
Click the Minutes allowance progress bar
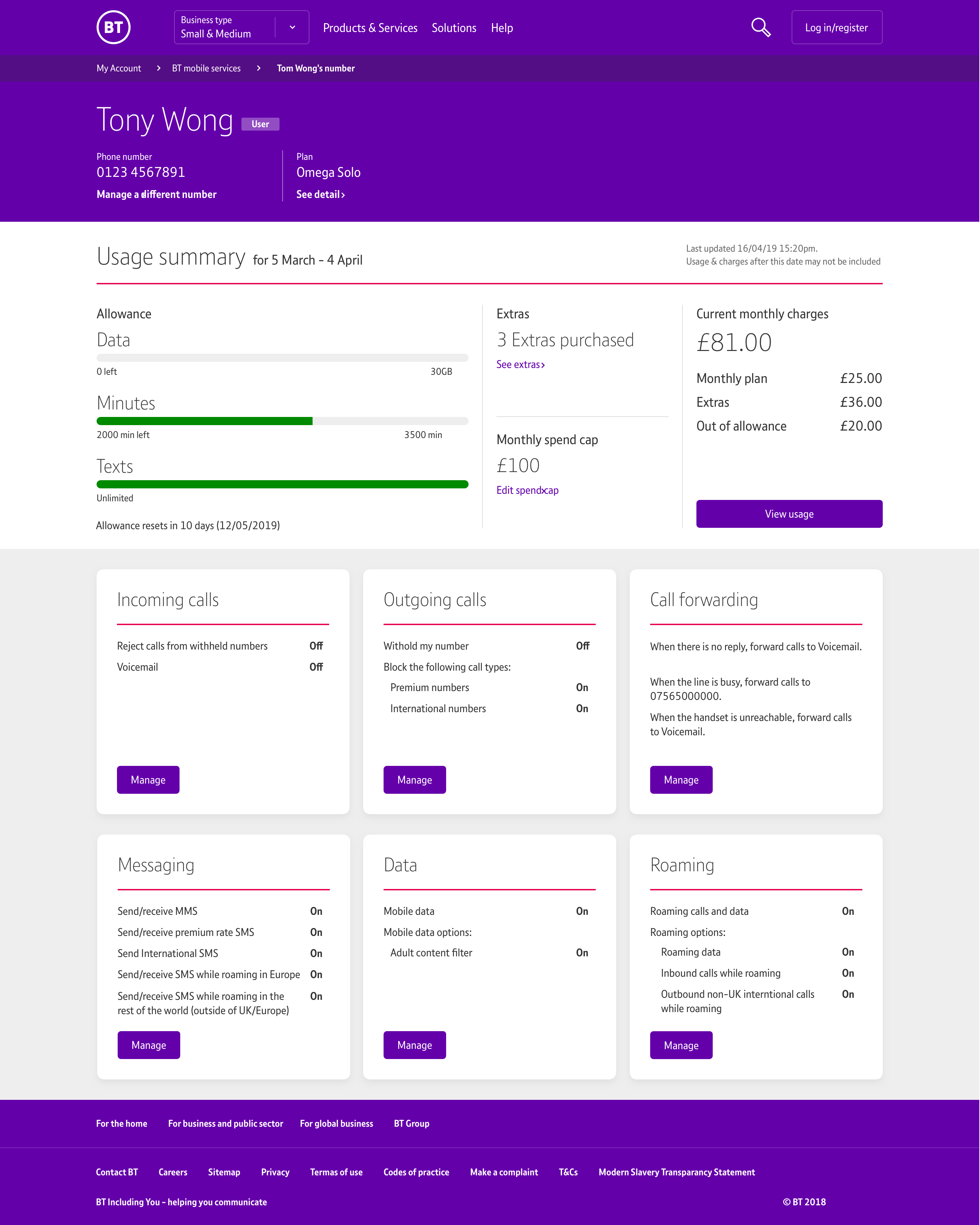point(282,421)
